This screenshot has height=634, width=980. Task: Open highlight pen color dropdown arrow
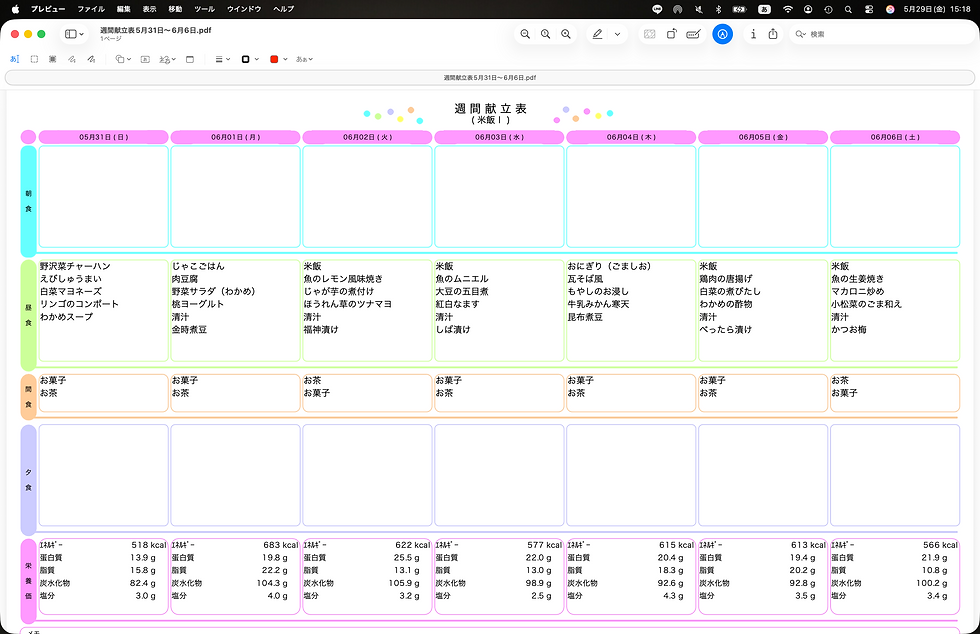point(618,34)
